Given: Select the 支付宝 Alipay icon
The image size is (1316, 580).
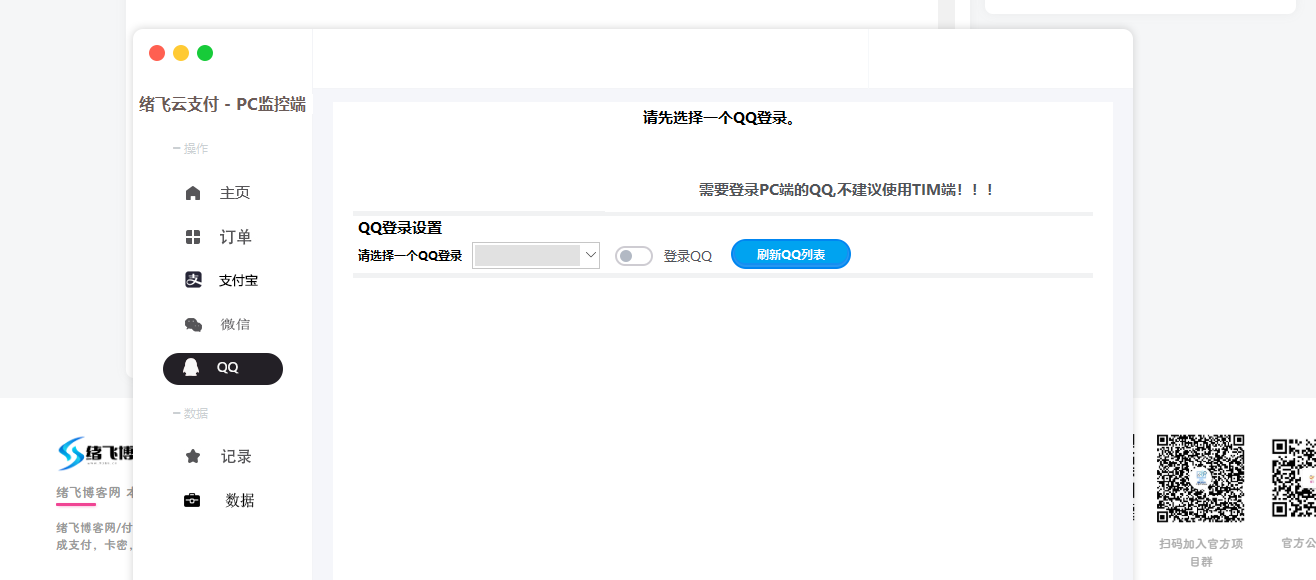Looking at the screenshot, I should [x=192, y=280].
